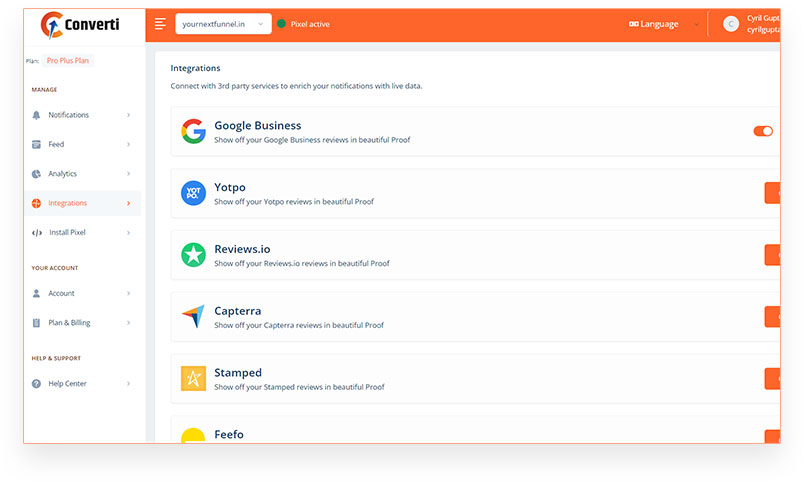Screen dimensions: 804x482
Task: Open the yournextfunnel.in site dropdown
Action: (223, 24)
